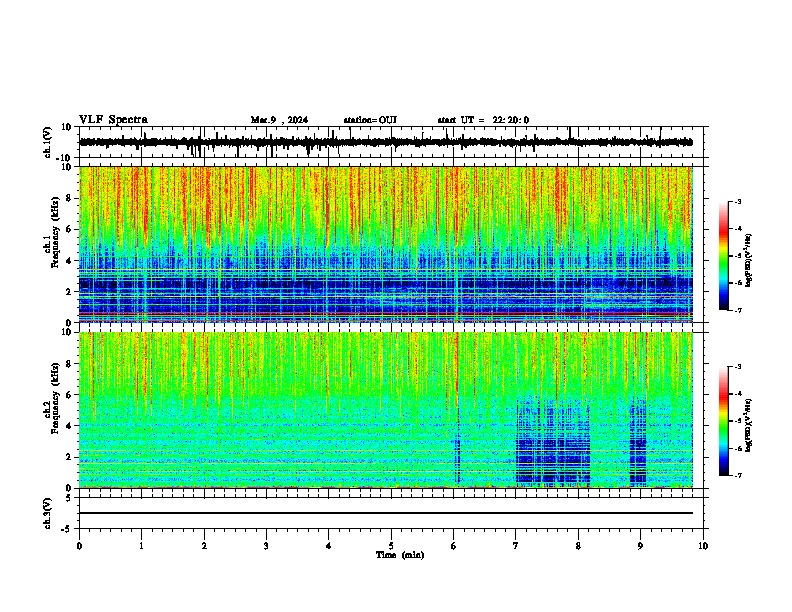This screenshot has width=792, height=612.
Task: Click the "5" tick on ch.3 voltage axis
Action: (69, 498)
